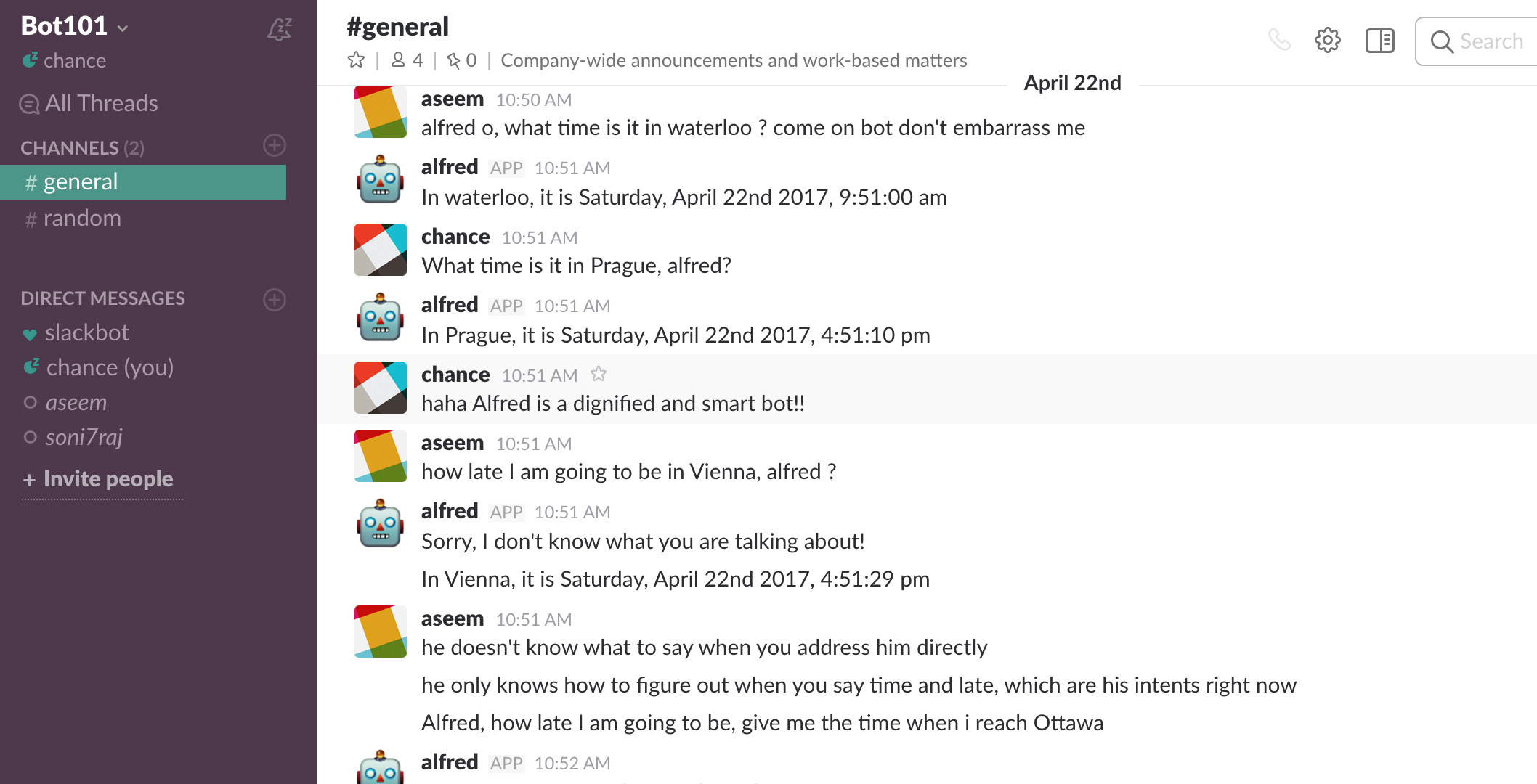Open direct message with soni7raj

[x=84, y=438]
